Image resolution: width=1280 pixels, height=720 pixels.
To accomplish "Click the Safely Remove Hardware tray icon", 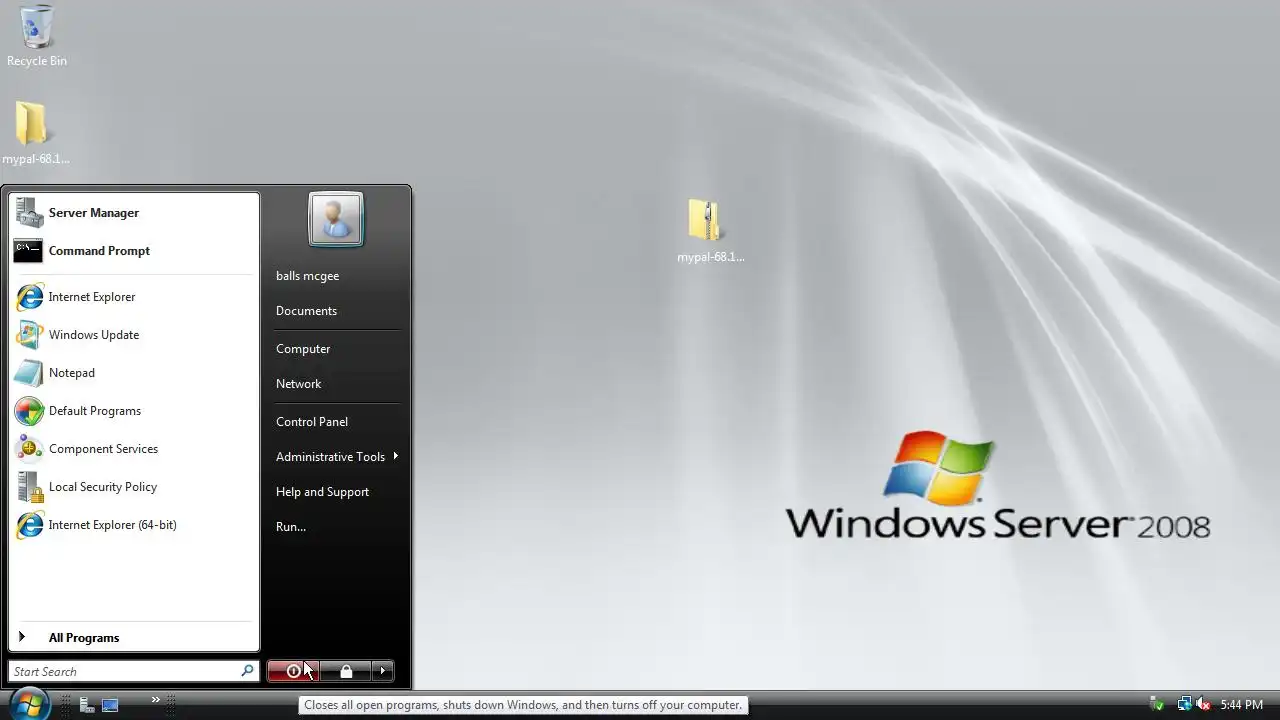I will 1157,705.
